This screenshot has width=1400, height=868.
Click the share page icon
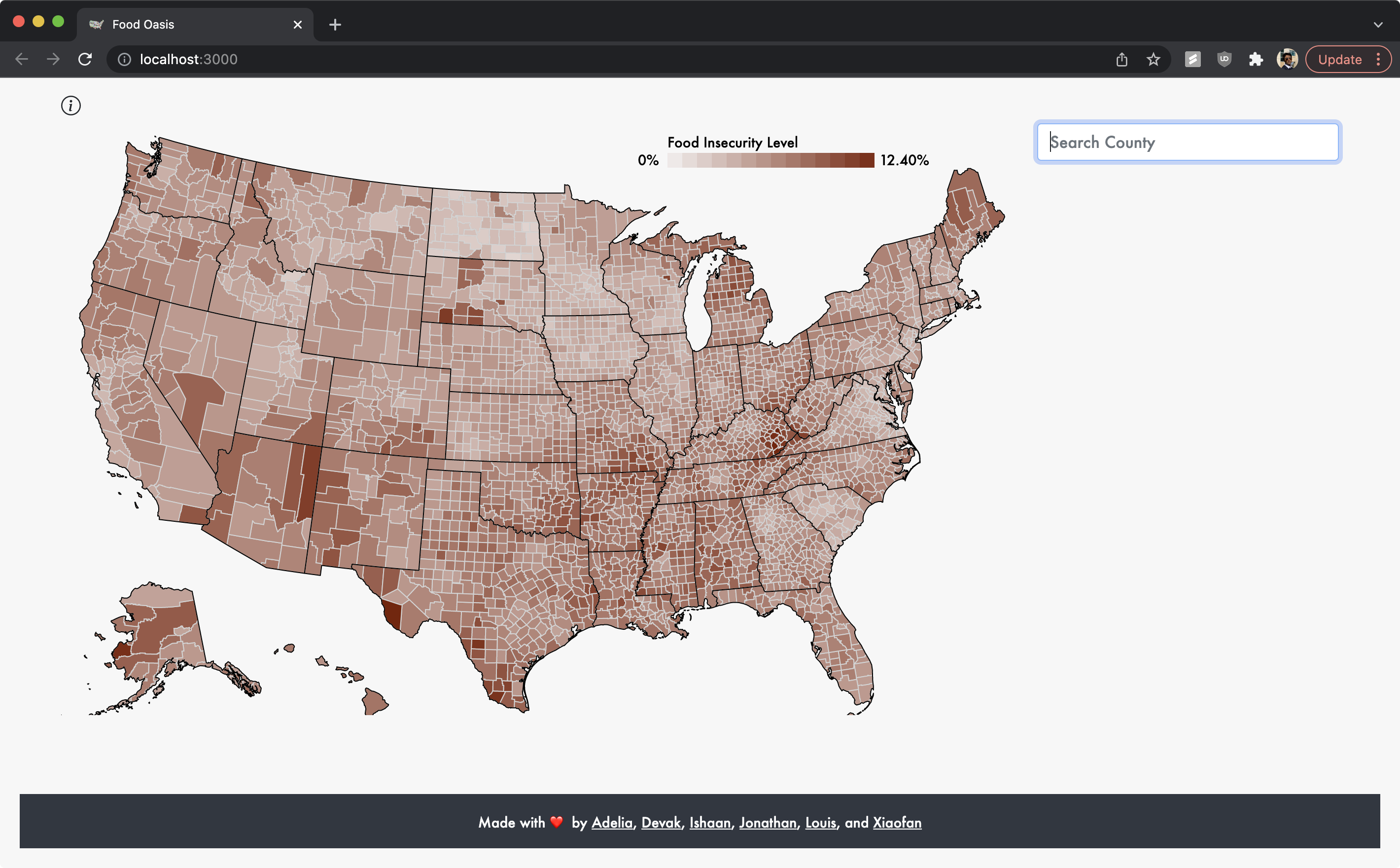click(1121, 59)
